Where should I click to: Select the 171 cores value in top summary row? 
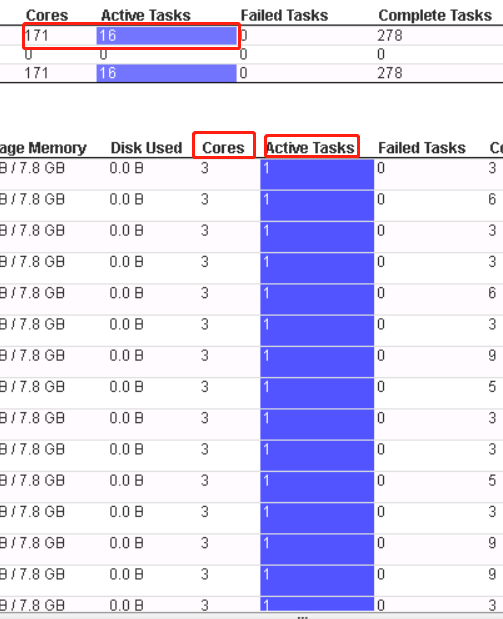[36, 36]
